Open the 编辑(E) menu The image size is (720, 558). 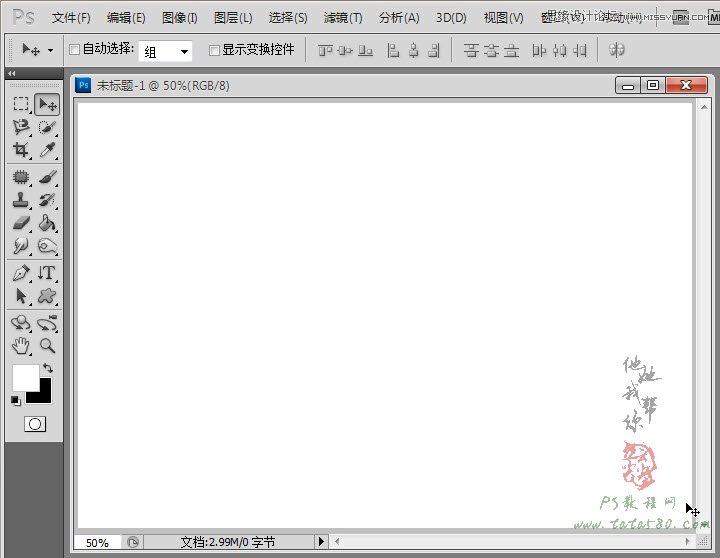pos(126,18)
